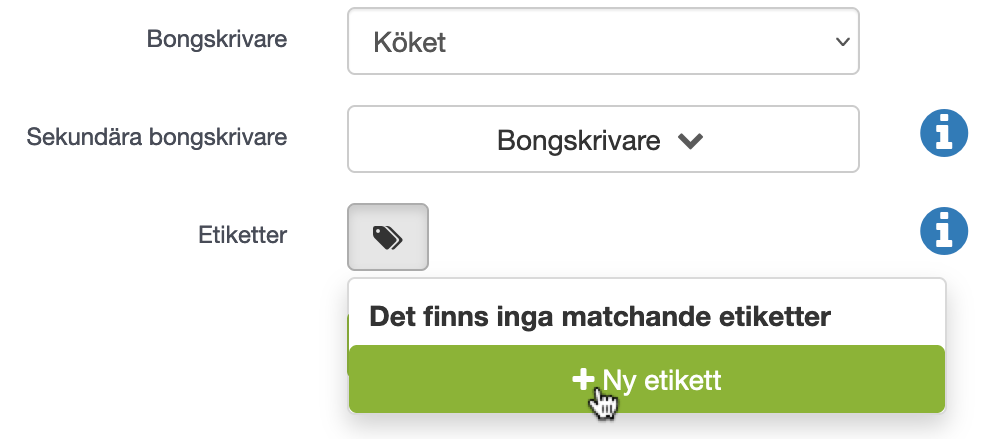Click the down chevron next to Bongskrivare text
This screenshot has height=439, width=996.
point(690,141)
